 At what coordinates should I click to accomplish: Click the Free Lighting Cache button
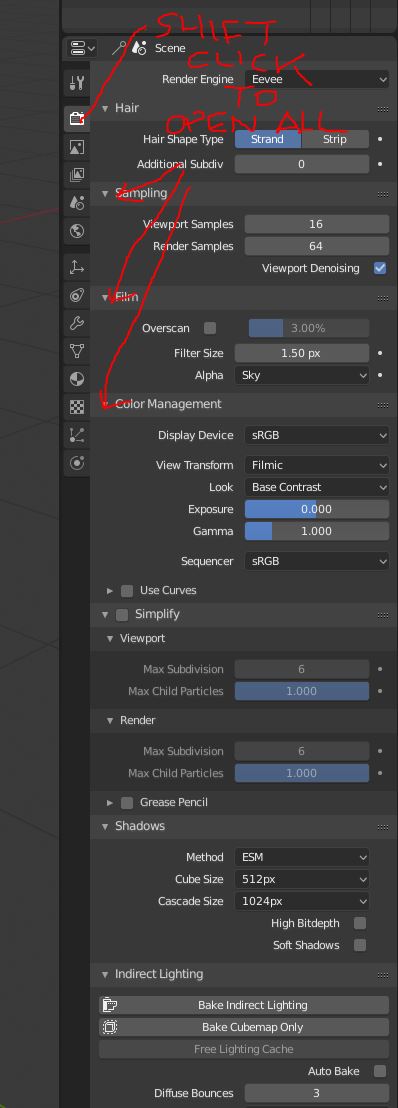click(244, 1049)
